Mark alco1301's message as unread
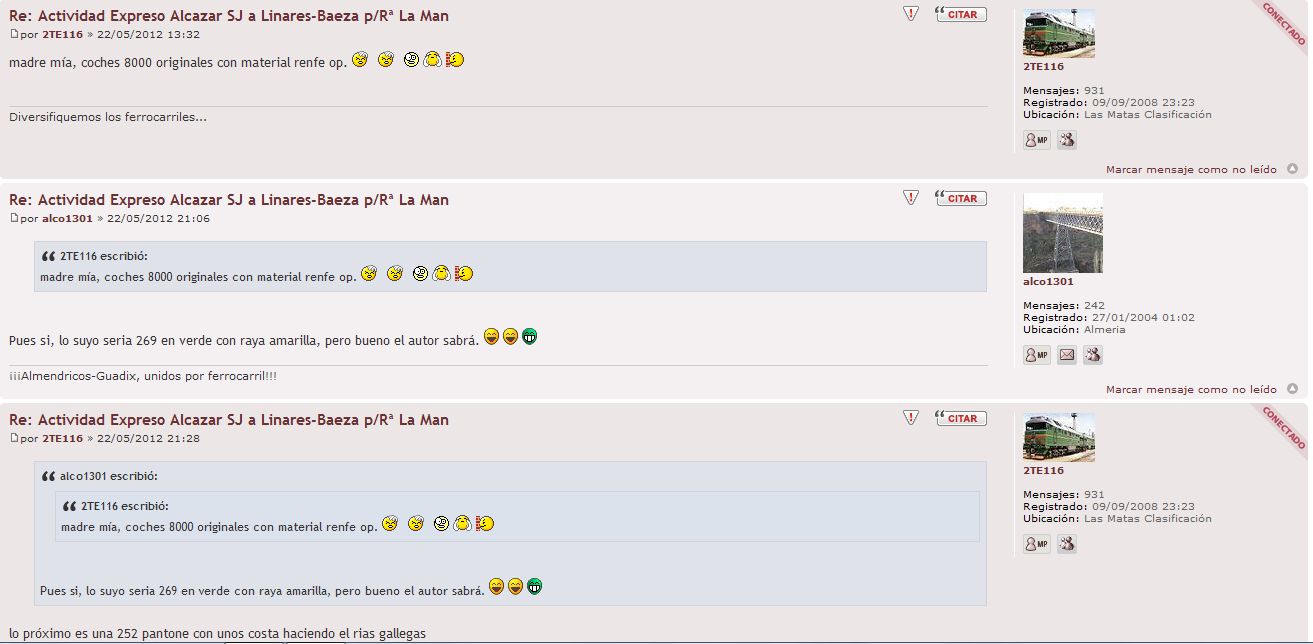 1191,390
